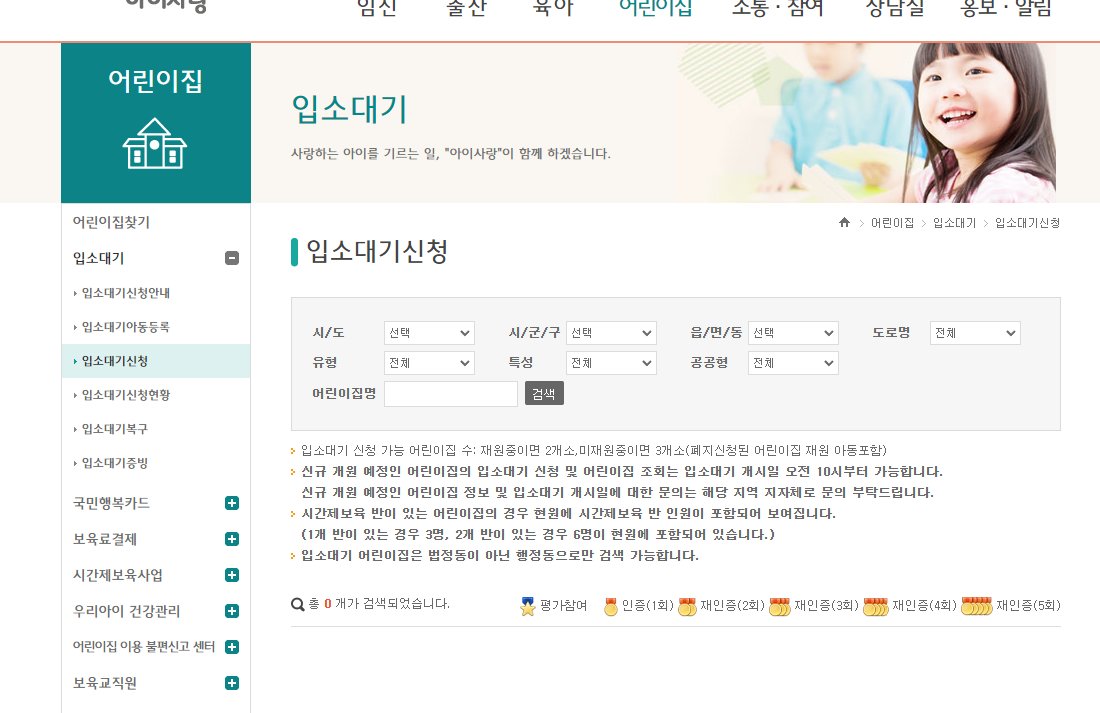This screenshot has width=1100, height=713.
Task: Click the 평가참여 star medal icon
Action: click(528, 606)
